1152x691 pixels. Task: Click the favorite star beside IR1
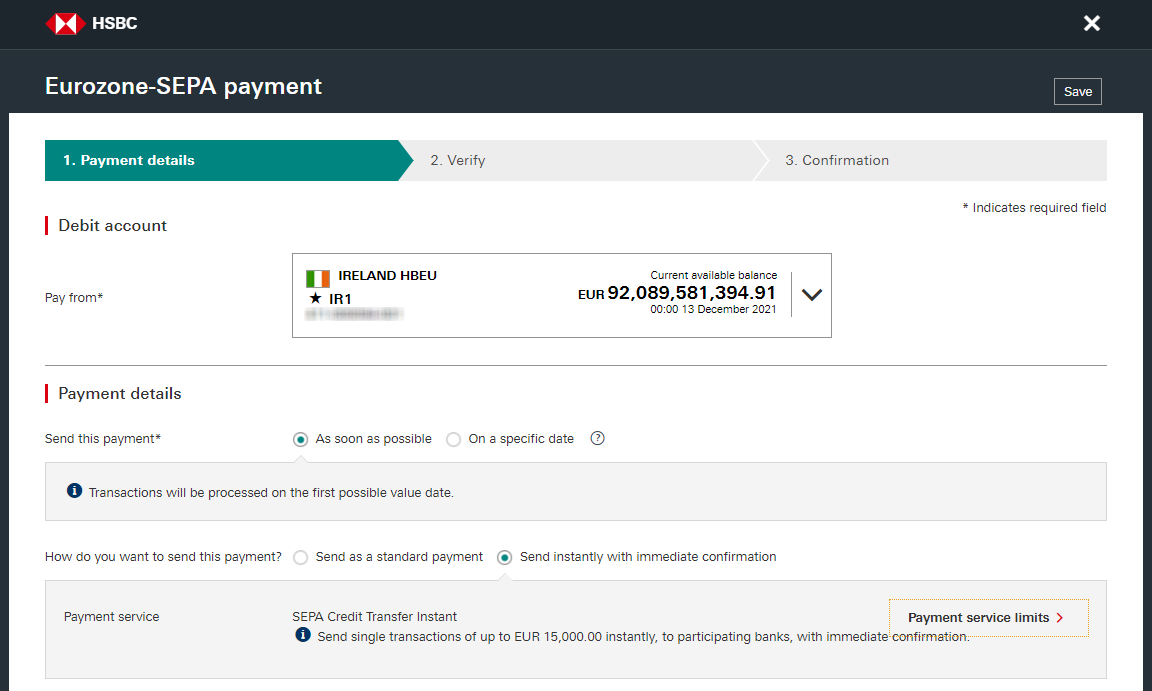[x=315, y=298]
